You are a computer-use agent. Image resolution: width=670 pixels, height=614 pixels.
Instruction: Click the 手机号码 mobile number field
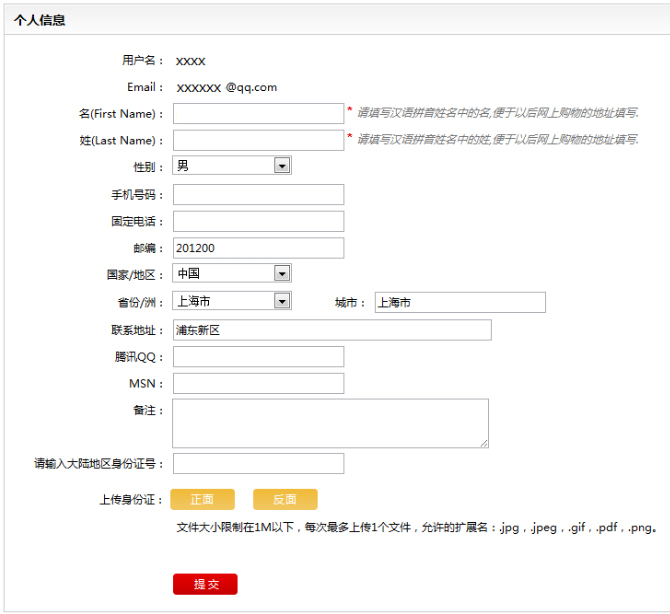258,194
